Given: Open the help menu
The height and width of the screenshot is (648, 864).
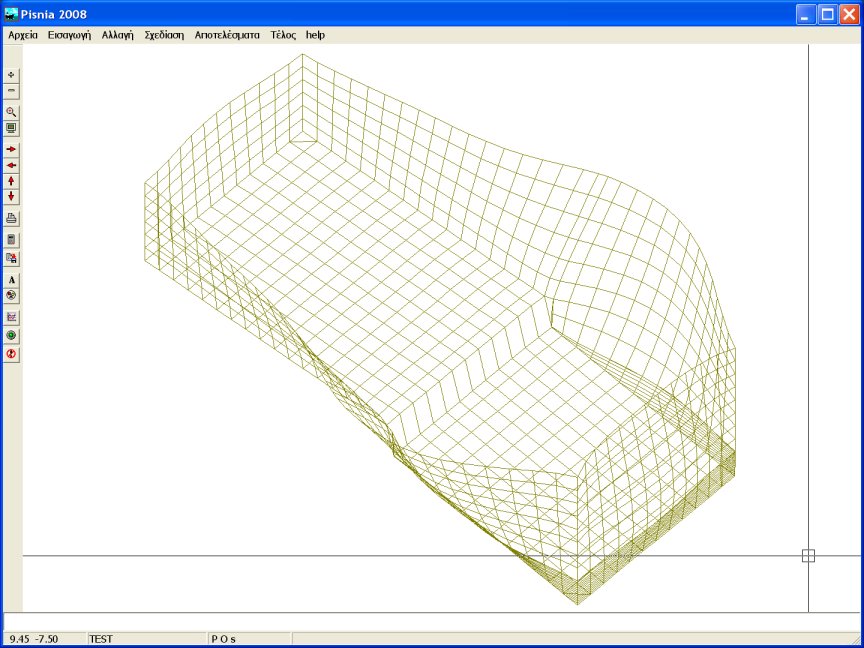Looking at the screenshot, I should 315,35.
